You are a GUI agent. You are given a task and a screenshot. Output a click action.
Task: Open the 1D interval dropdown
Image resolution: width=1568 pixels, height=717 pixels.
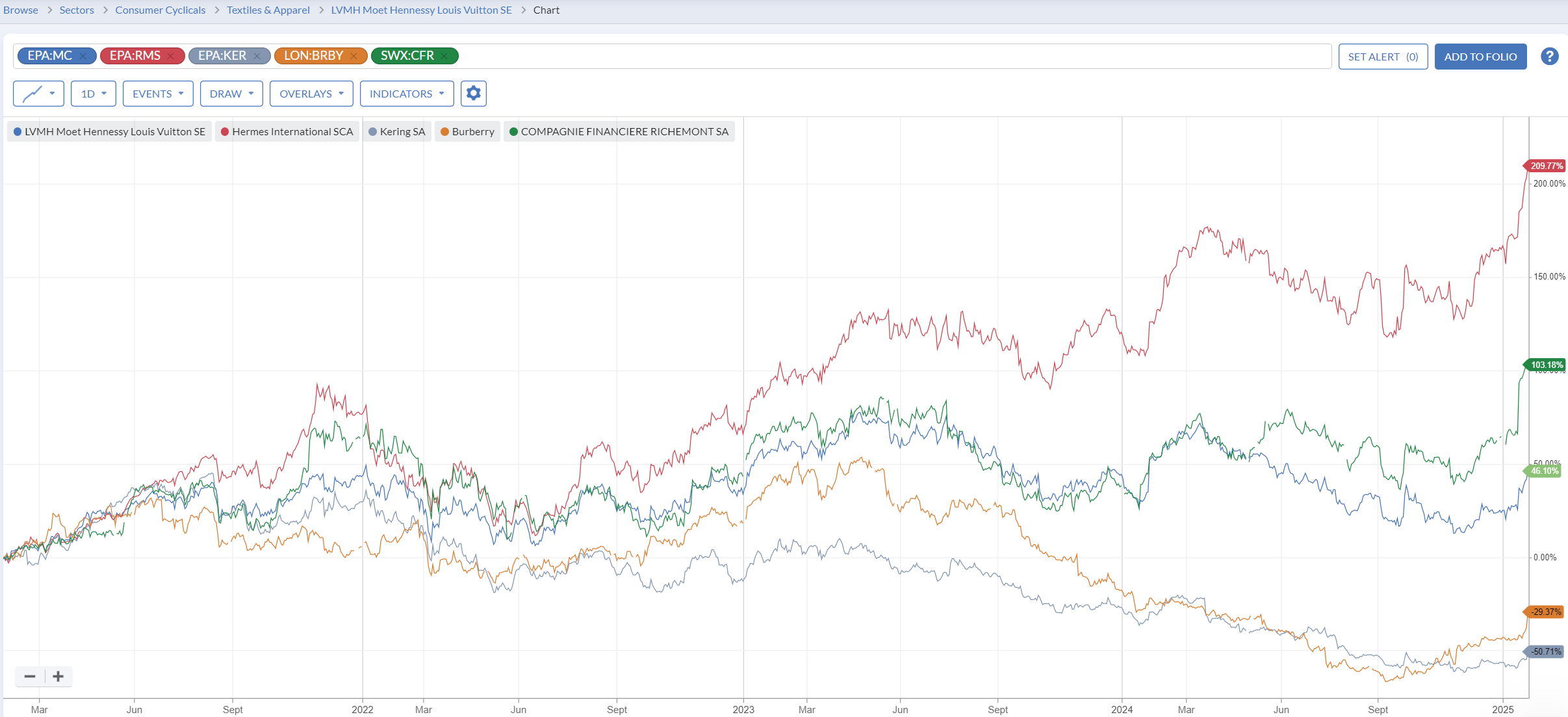coord(94,94)
